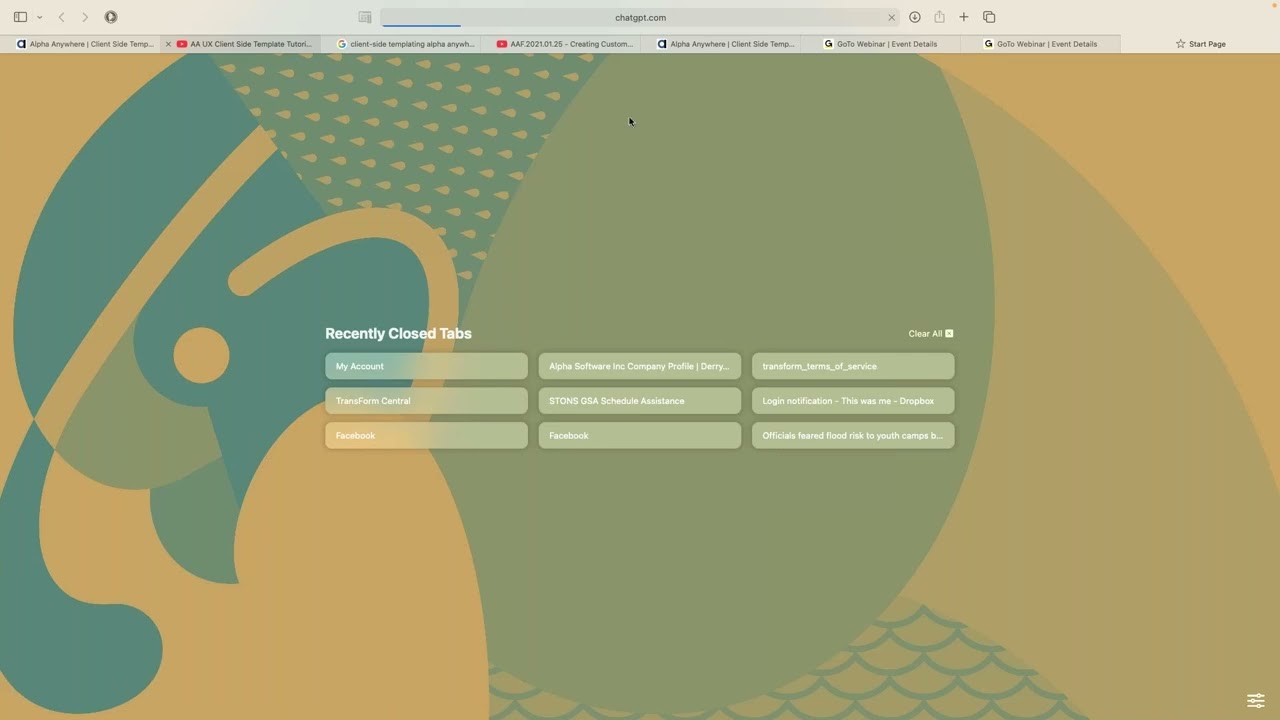The image size is (1280, 720).
Task: Click the Recently Closed Tabs heading
Action: (x=398, y=334)
